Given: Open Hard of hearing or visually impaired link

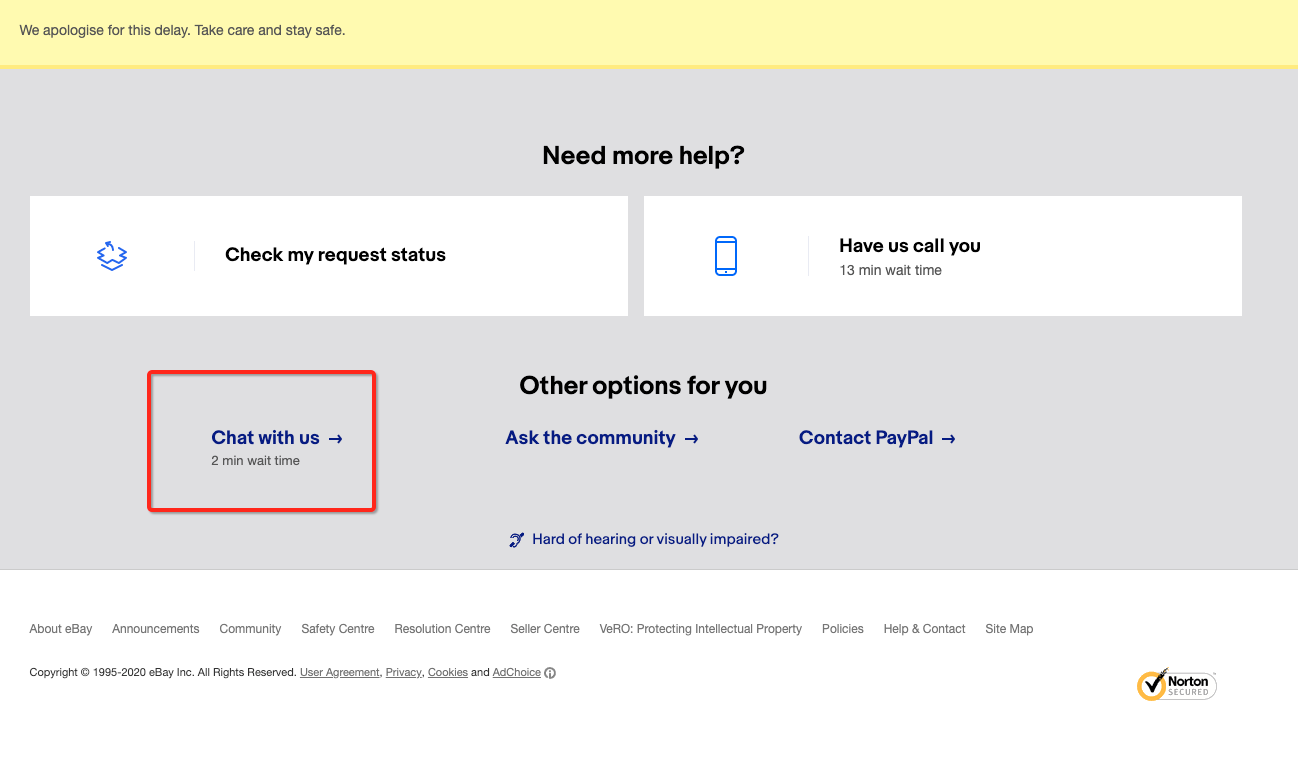Looking at the screenshot, I should click(655, 539).
